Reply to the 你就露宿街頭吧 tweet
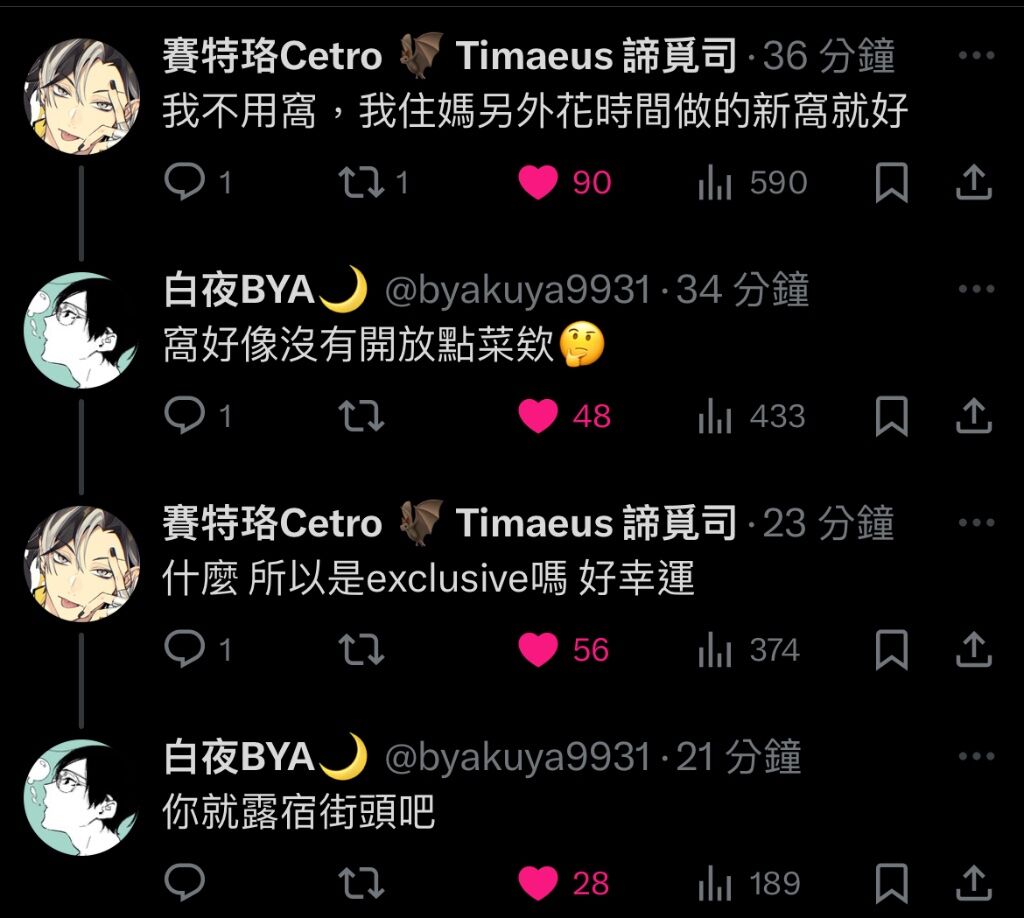The width and height of the screenshot is (1024, 918). (x=185, y=883)
